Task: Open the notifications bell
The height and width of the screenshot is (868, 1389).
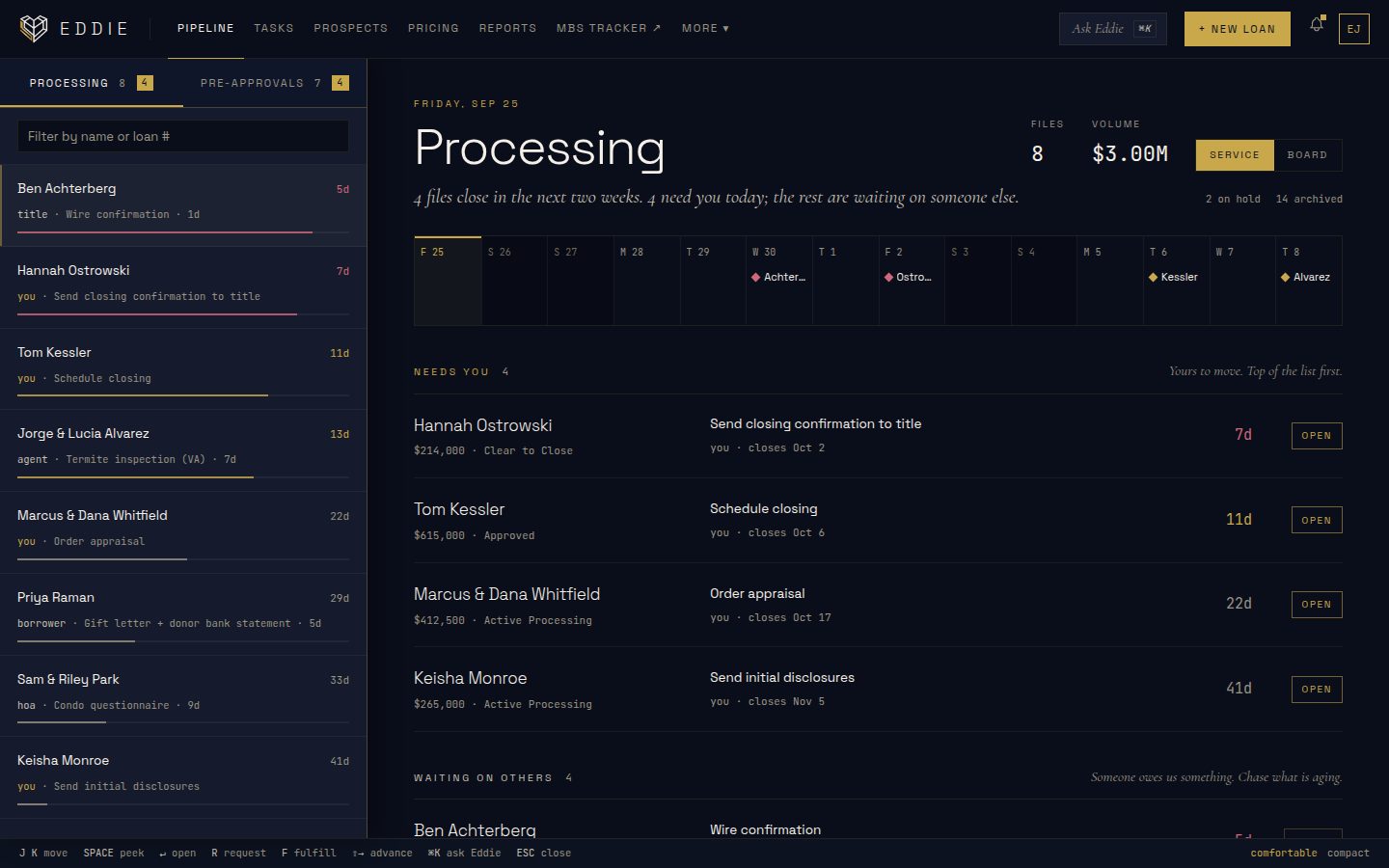Action: coord(1317,25)
